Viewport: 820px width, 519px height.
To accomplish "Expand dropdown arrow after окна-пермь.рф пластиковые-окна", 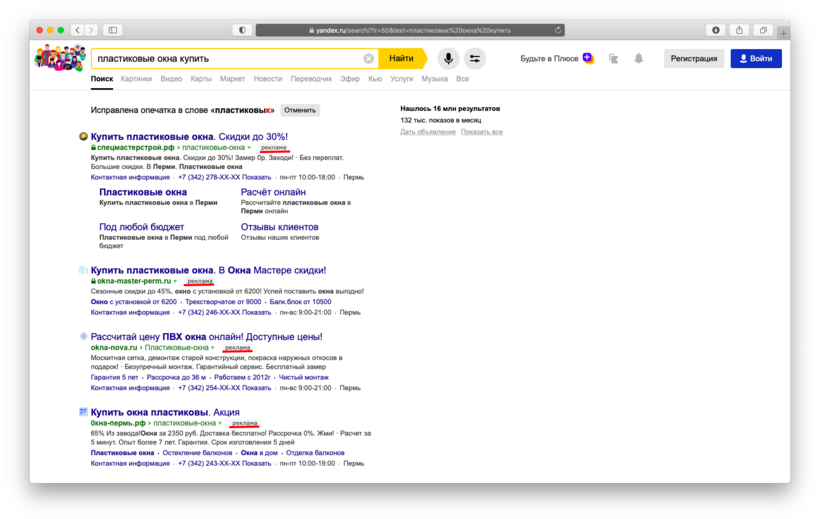I will tap(220, 423).
